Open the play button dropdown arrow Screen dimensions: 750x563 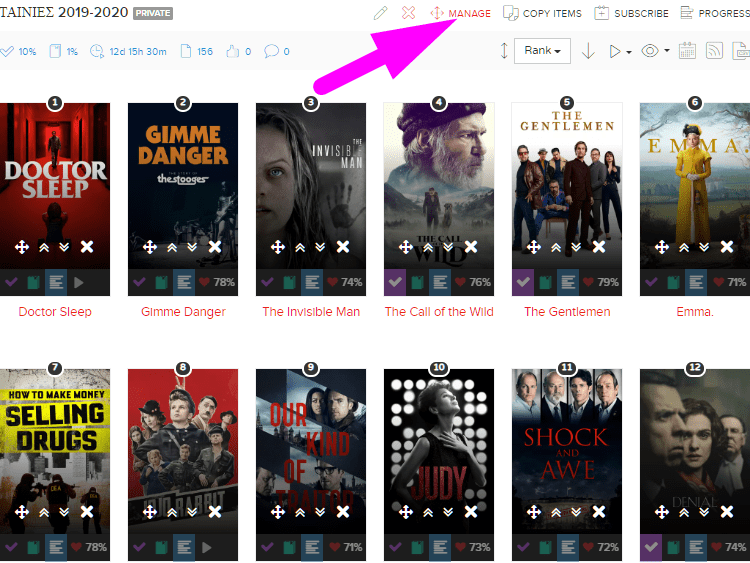629,52
